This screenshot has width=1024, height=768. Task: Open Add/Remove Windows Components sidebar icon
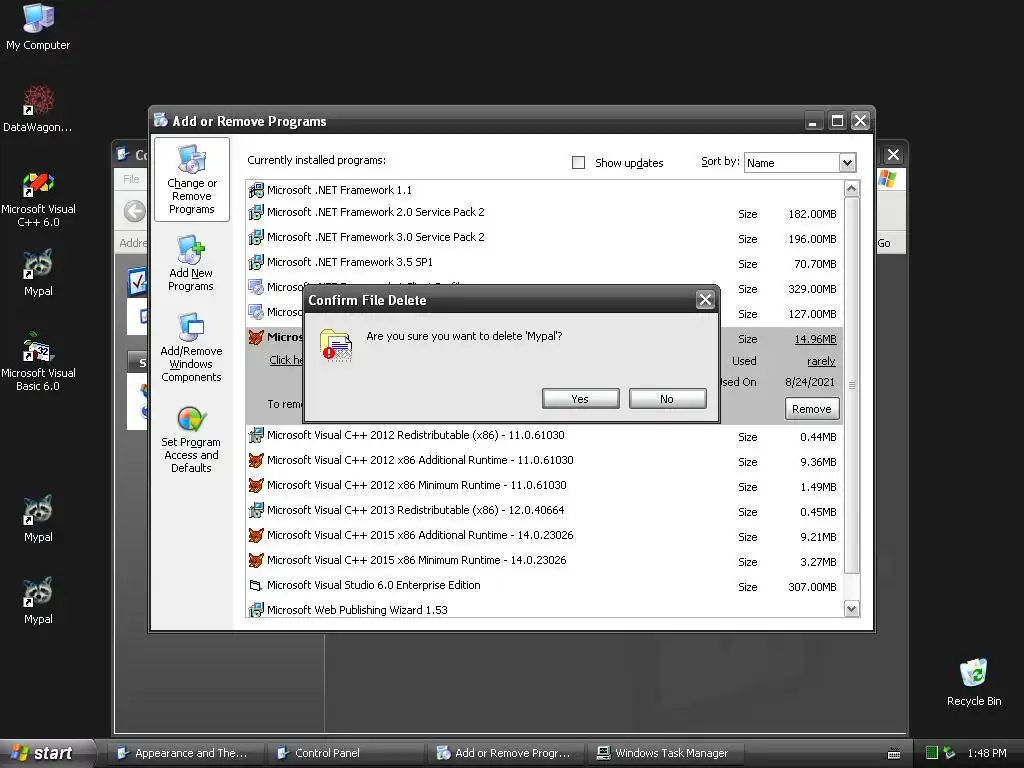(x=191, y=347)
